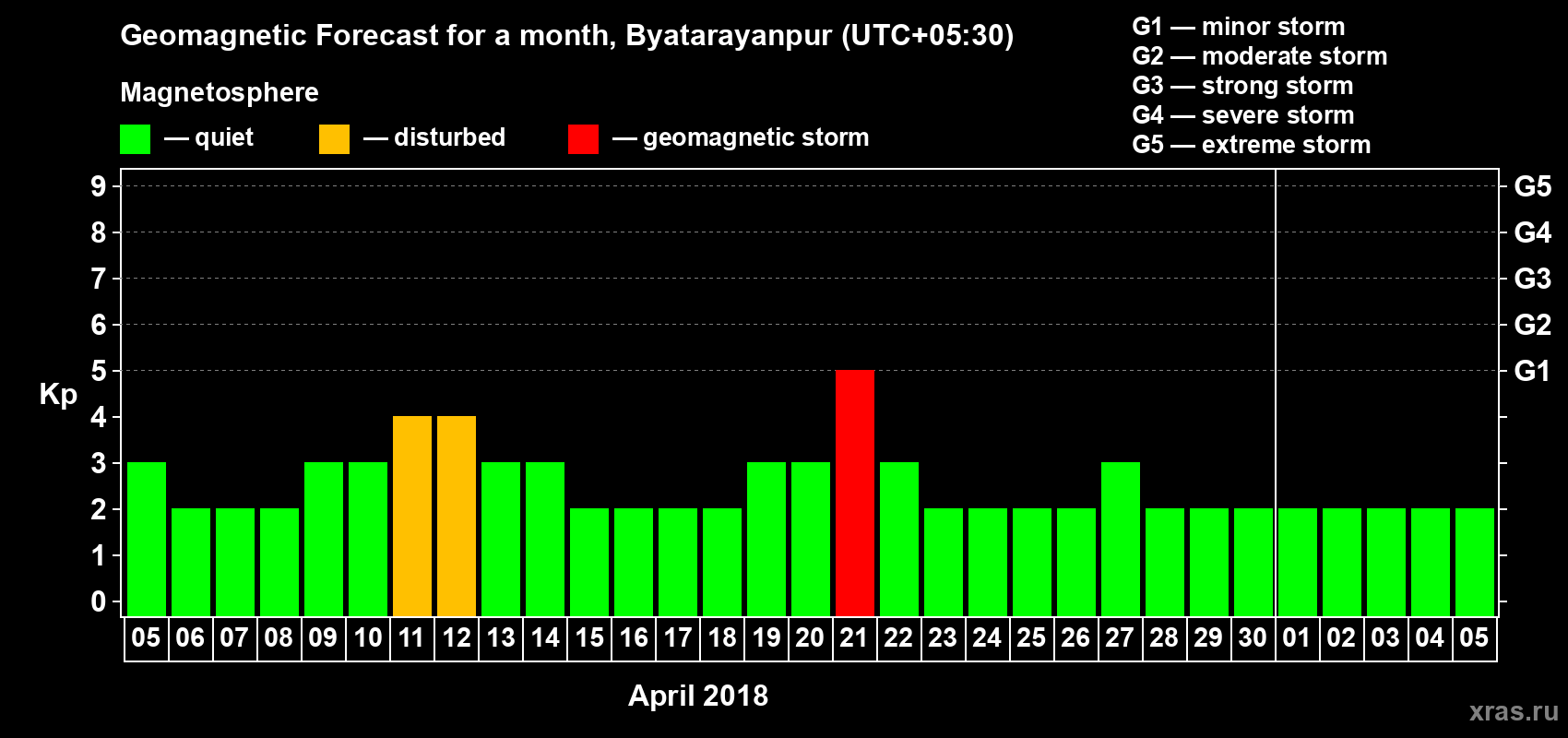Click the April 2018 month label
Viewport: 1568px width, 738px height.
(x=698, y=696)
